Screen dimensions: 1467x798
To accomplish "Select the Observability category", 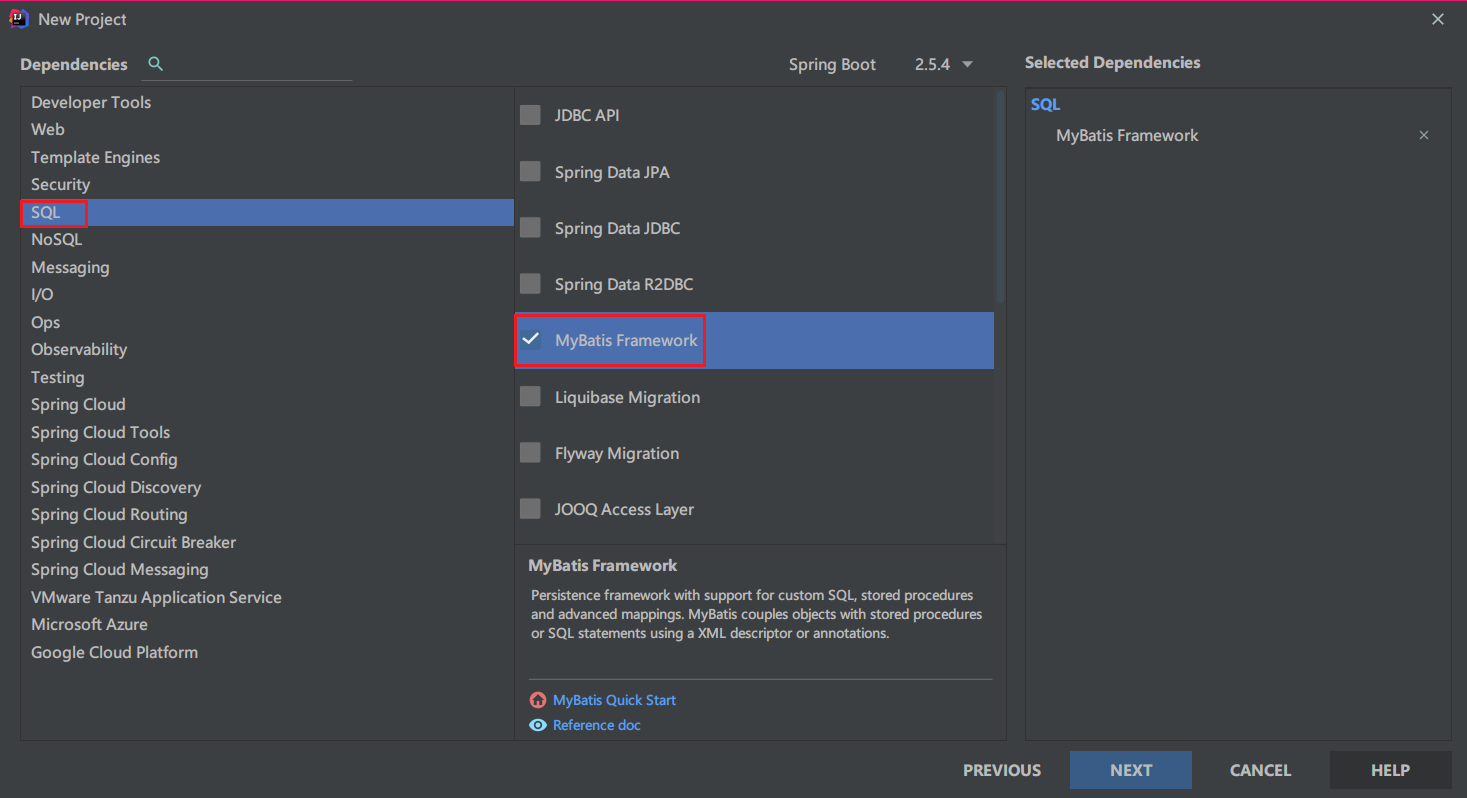I will (x=267, y=349).
